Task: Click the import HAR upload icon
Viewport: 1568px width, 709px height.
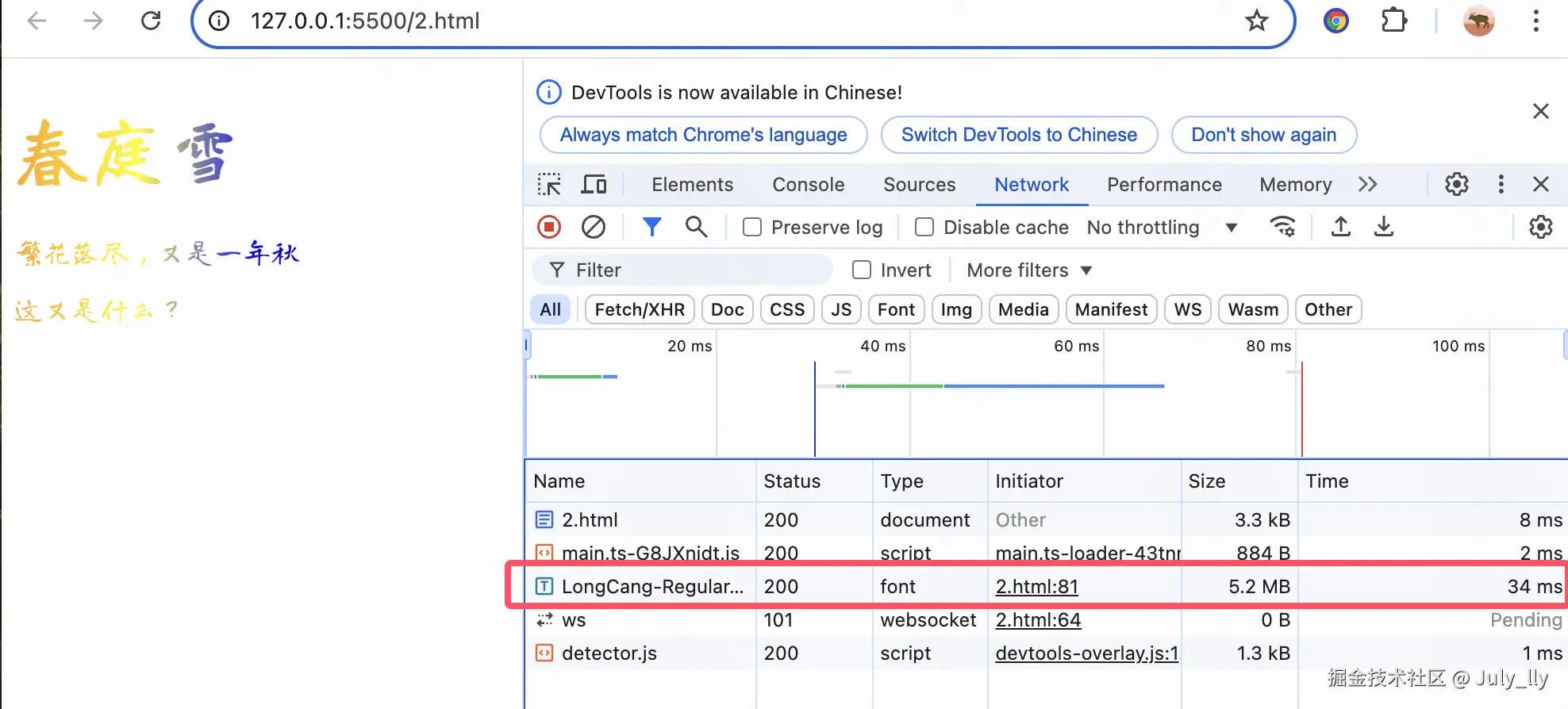Action: coord(1341,227)
